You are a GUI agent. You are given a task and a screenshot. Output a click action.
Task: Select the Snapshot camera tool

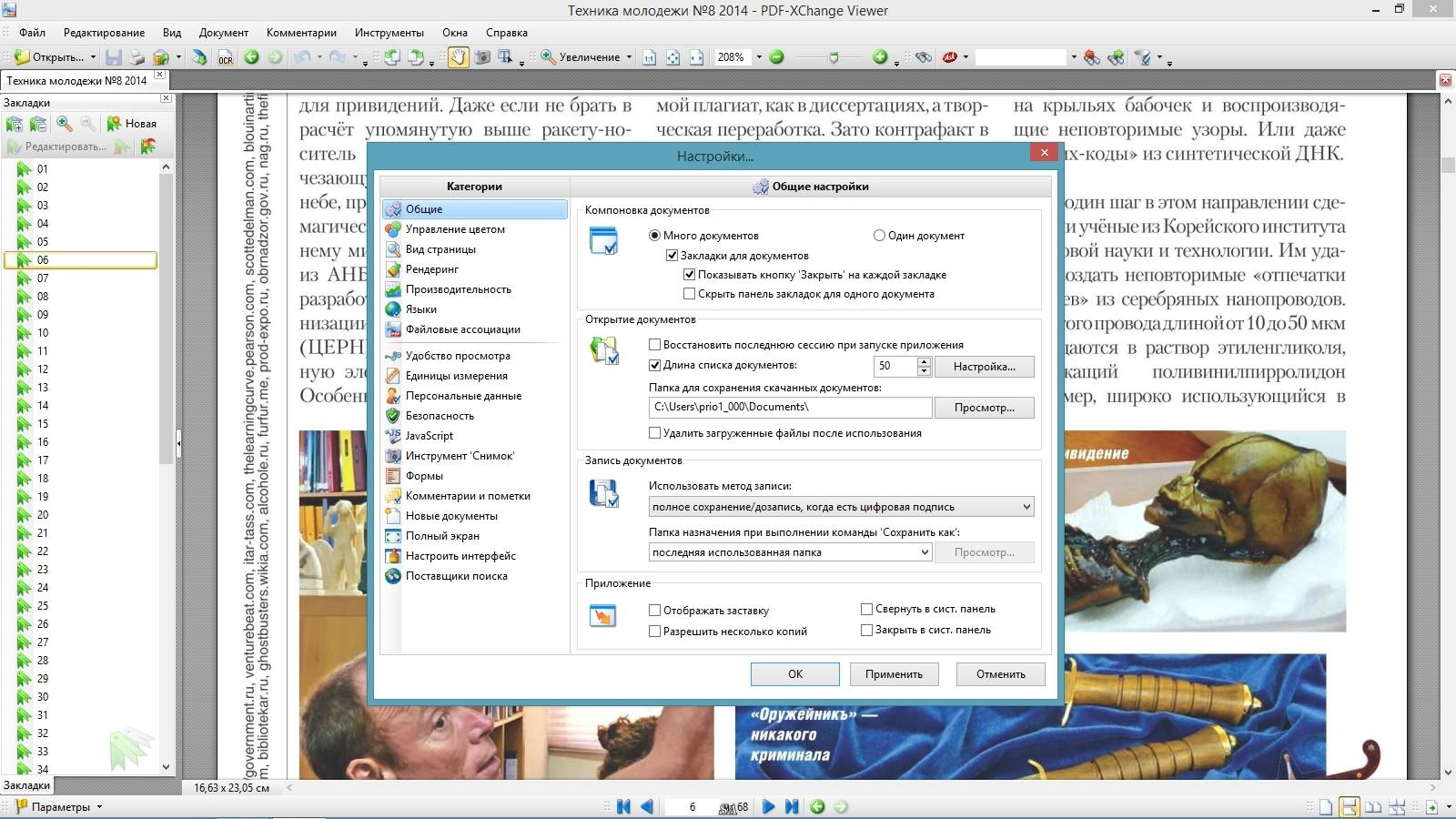[x=482, y=57]
